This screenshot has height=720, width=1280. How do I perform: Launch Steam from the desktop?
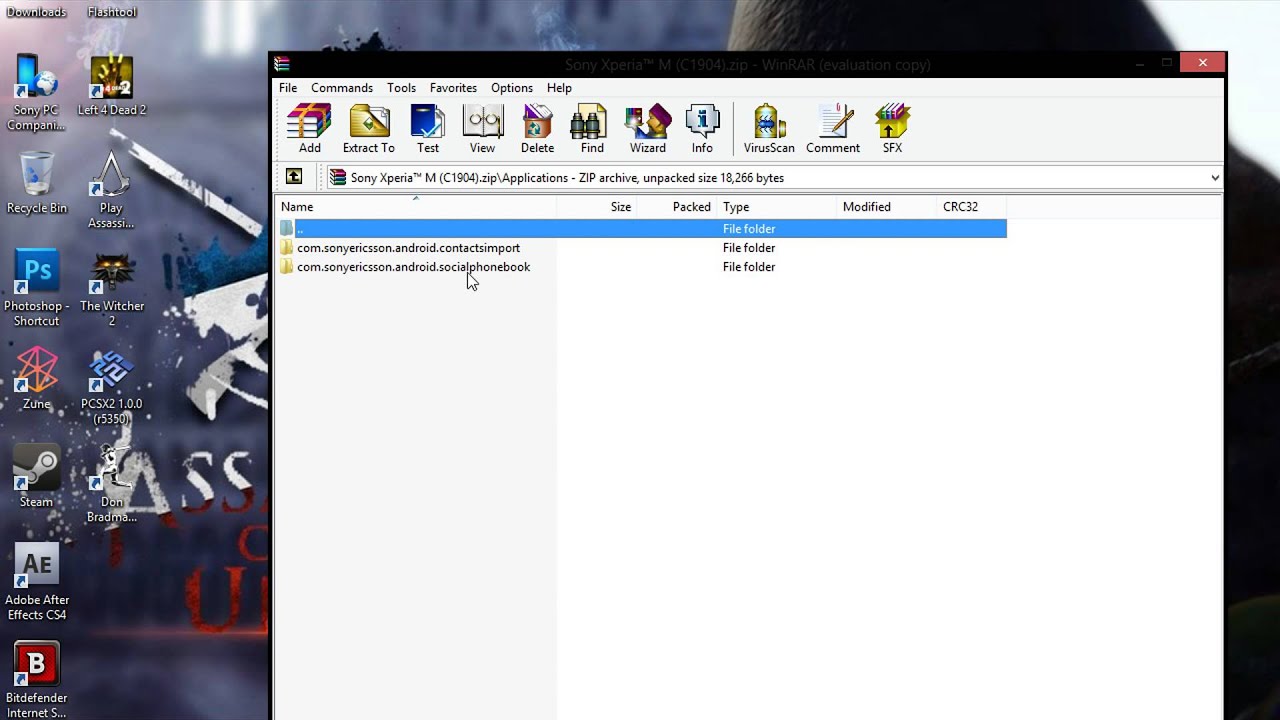(37, 476)
